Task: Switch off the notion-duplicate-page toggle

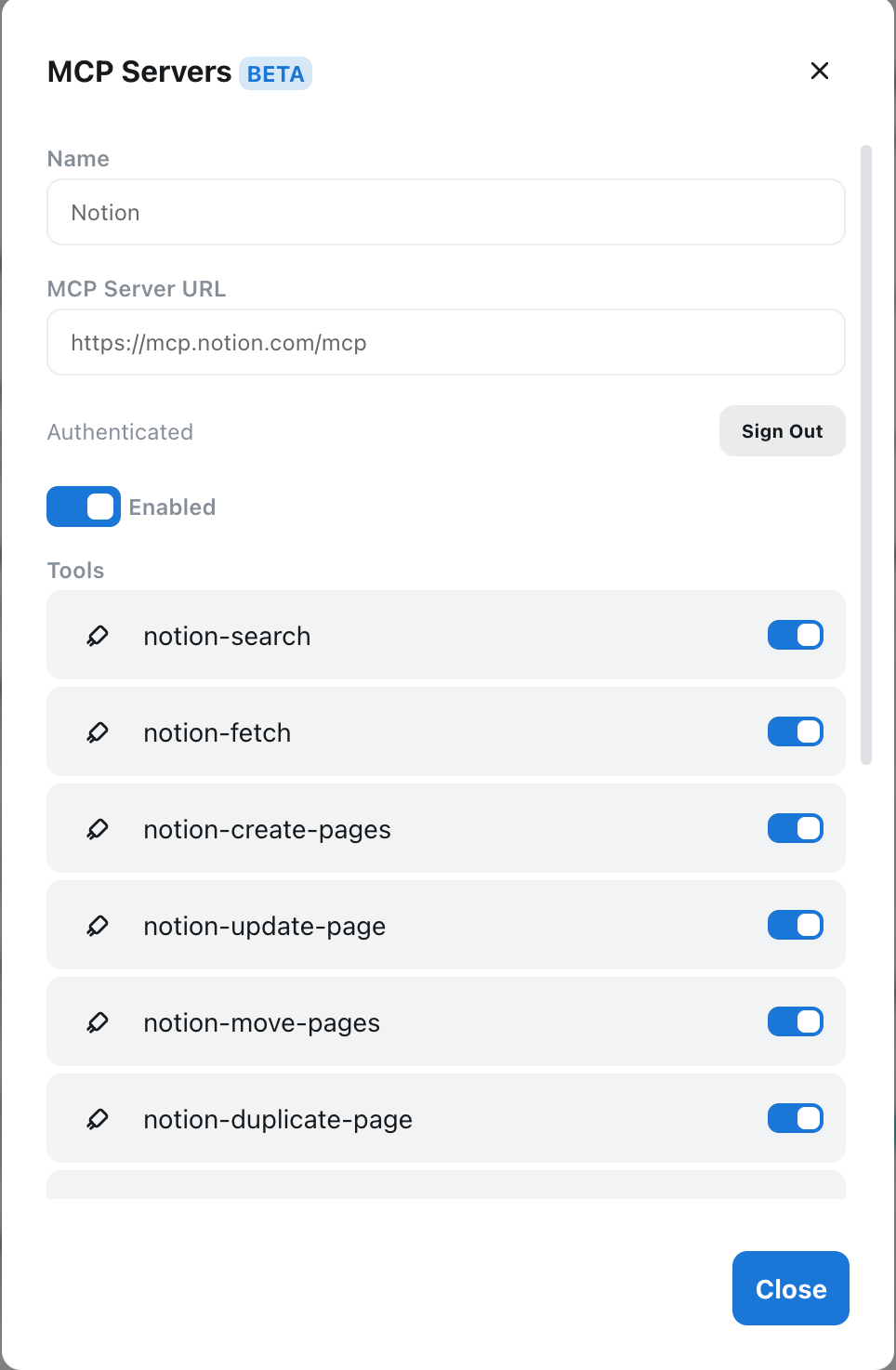Action: [x=796, y=1118]
